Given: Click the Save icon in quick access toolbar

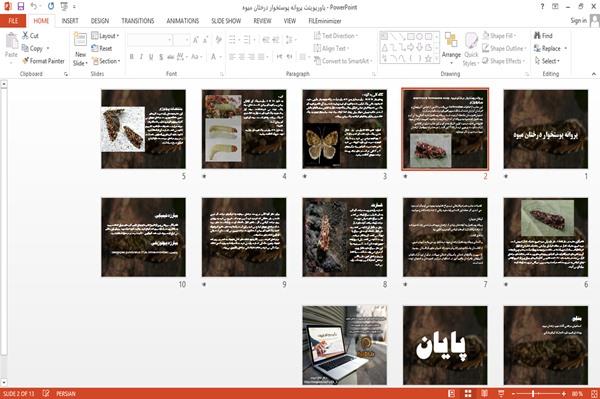Looking at the screenshot, I should pos(21,7).
